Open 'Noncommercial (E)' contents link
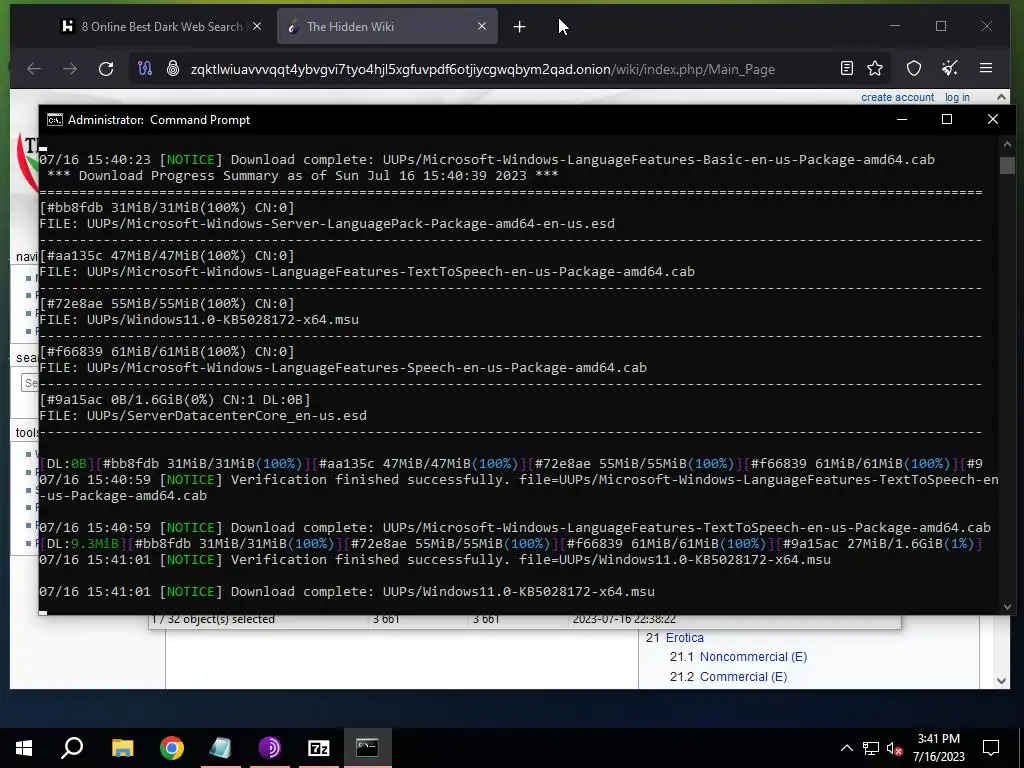 753,657
